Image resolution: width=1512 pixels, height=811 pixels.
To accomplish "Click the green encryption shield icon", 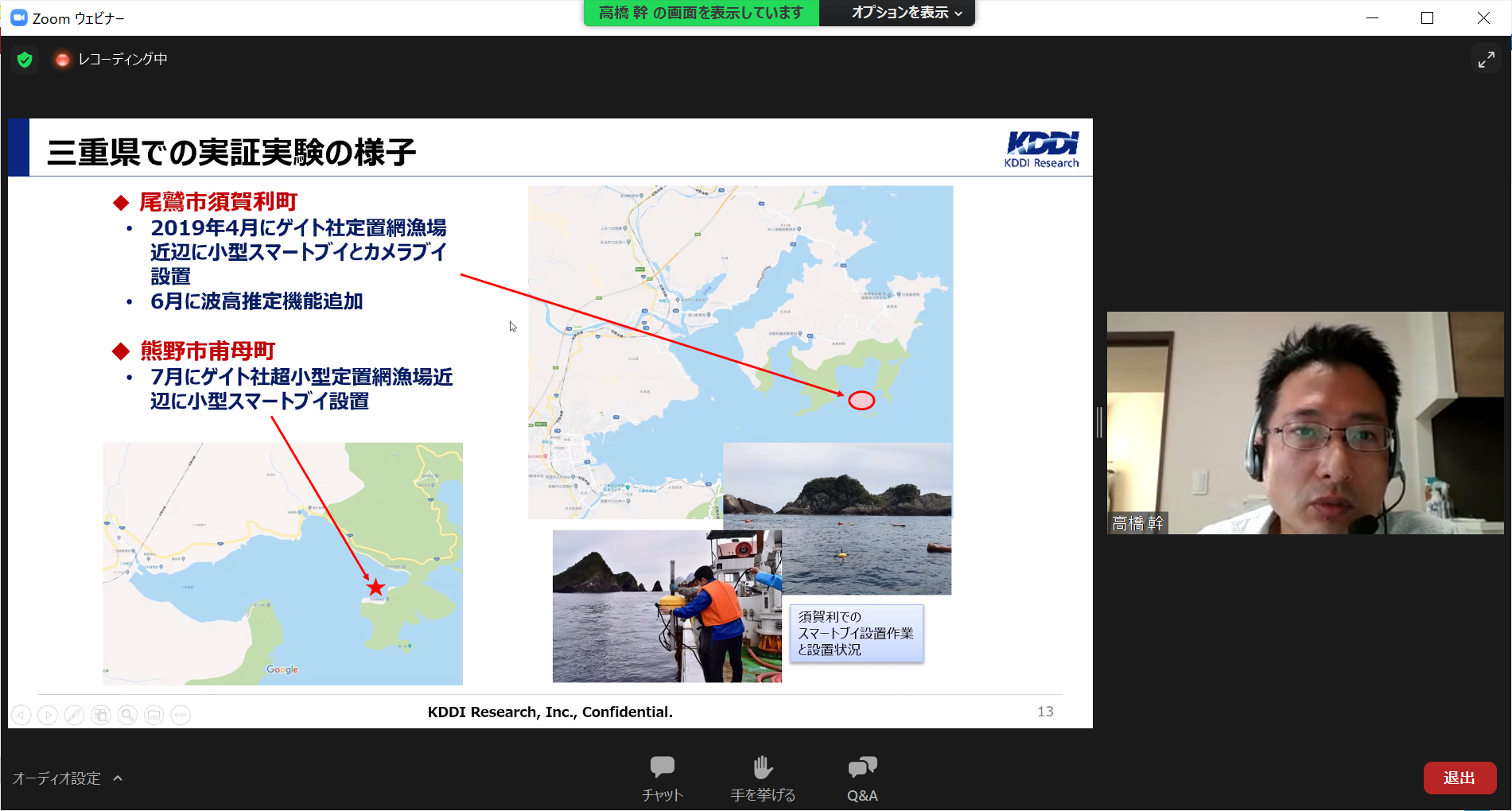I will click(25, 60).
